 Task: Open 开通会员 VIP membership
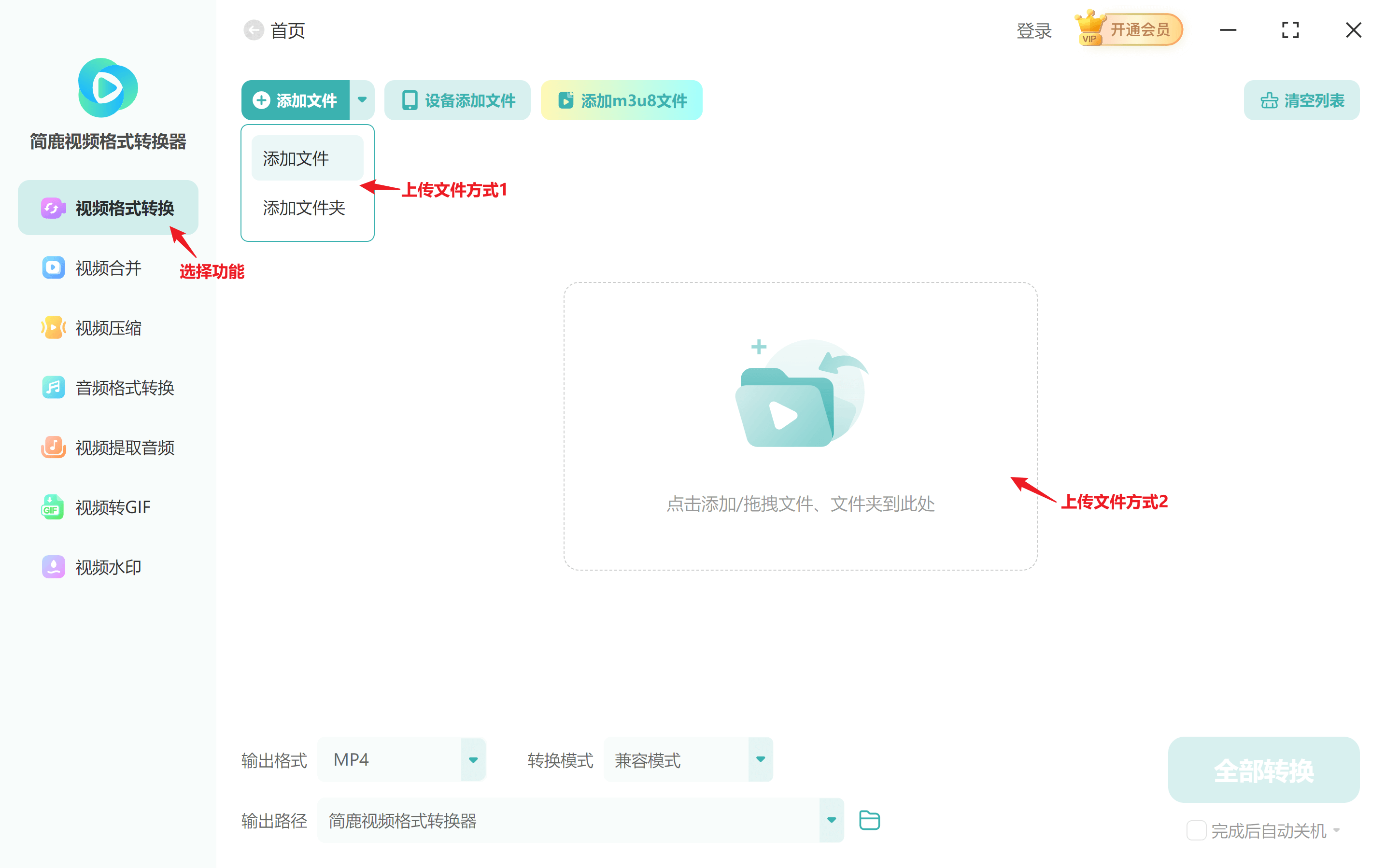(x=1140, y=30)
